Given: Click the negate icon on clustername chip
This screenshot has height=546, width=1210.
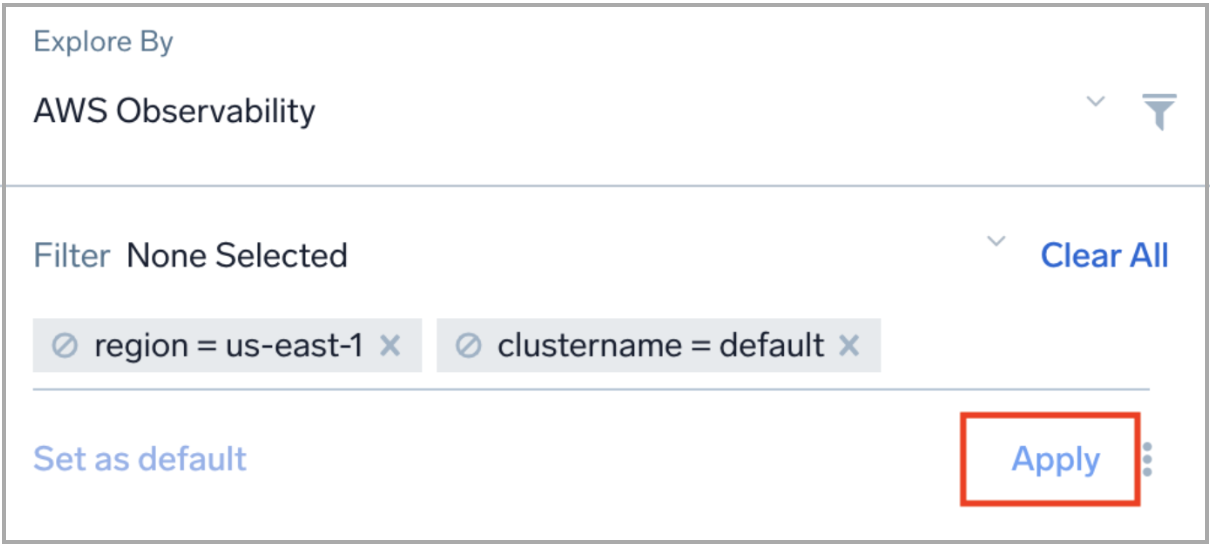Looking at the screenshot, I should (468, 346).
